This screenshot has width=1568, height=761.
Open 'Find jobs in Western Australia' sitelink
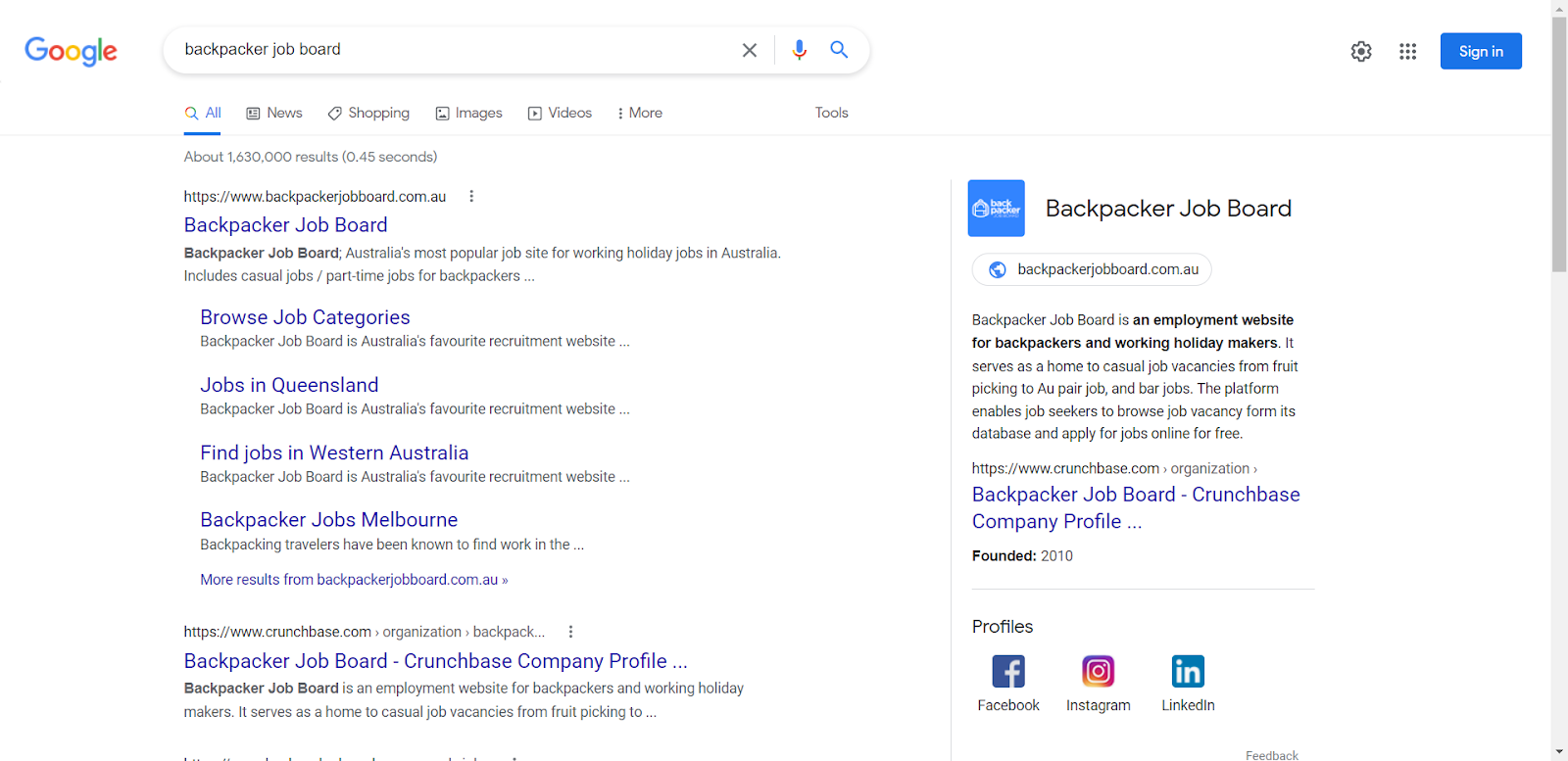click(334, 452)
